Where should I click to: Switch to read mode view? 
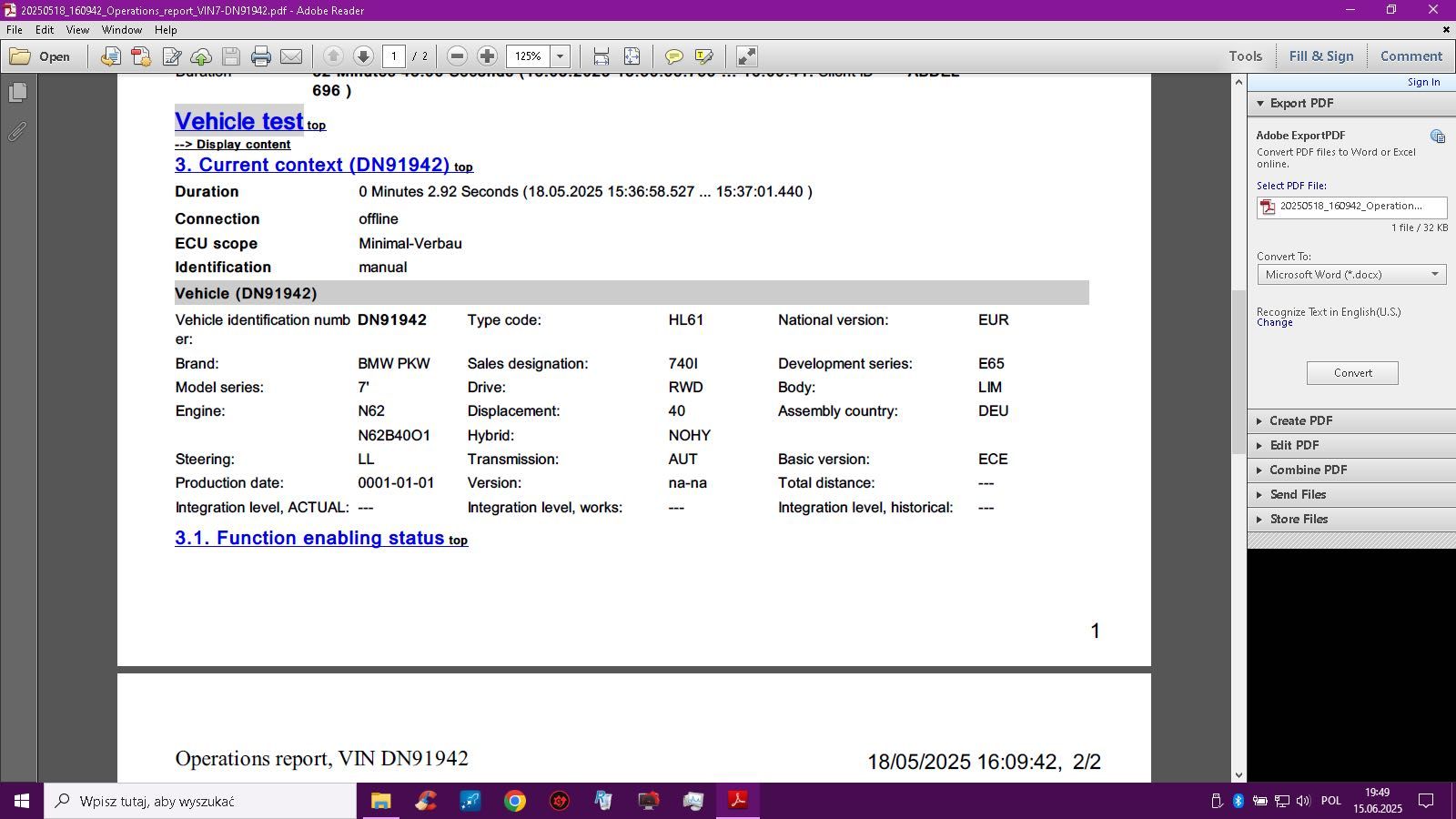[746, 56]
